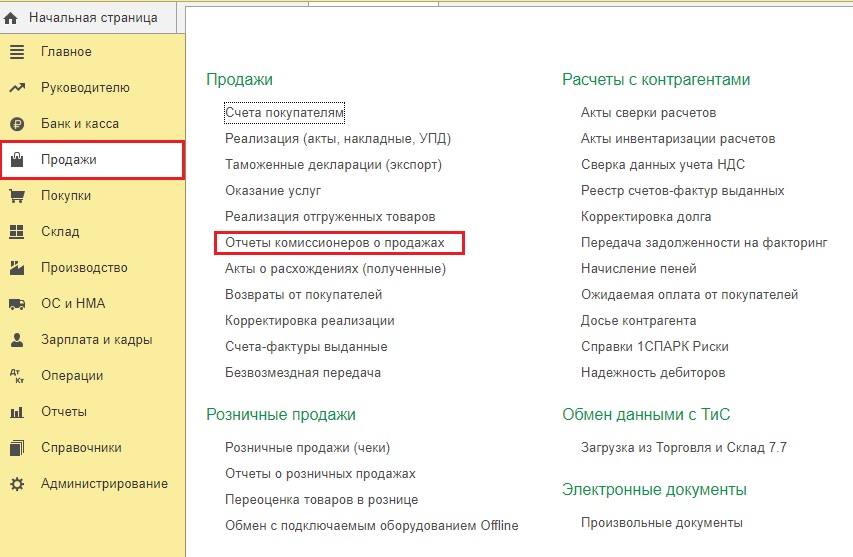The width and height of the screenshot is (853, 557).
Task: Open Реализация отгруженных товаров
Action: (x=330, y=216)
